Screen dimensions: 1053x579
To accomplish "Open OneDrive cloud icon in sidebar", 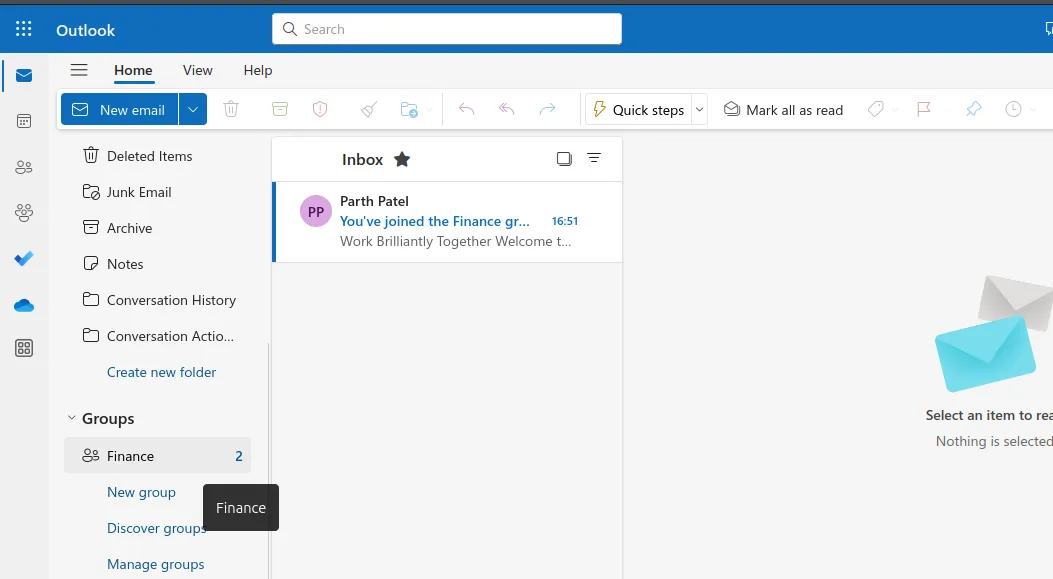I will [x=24, y=305].
